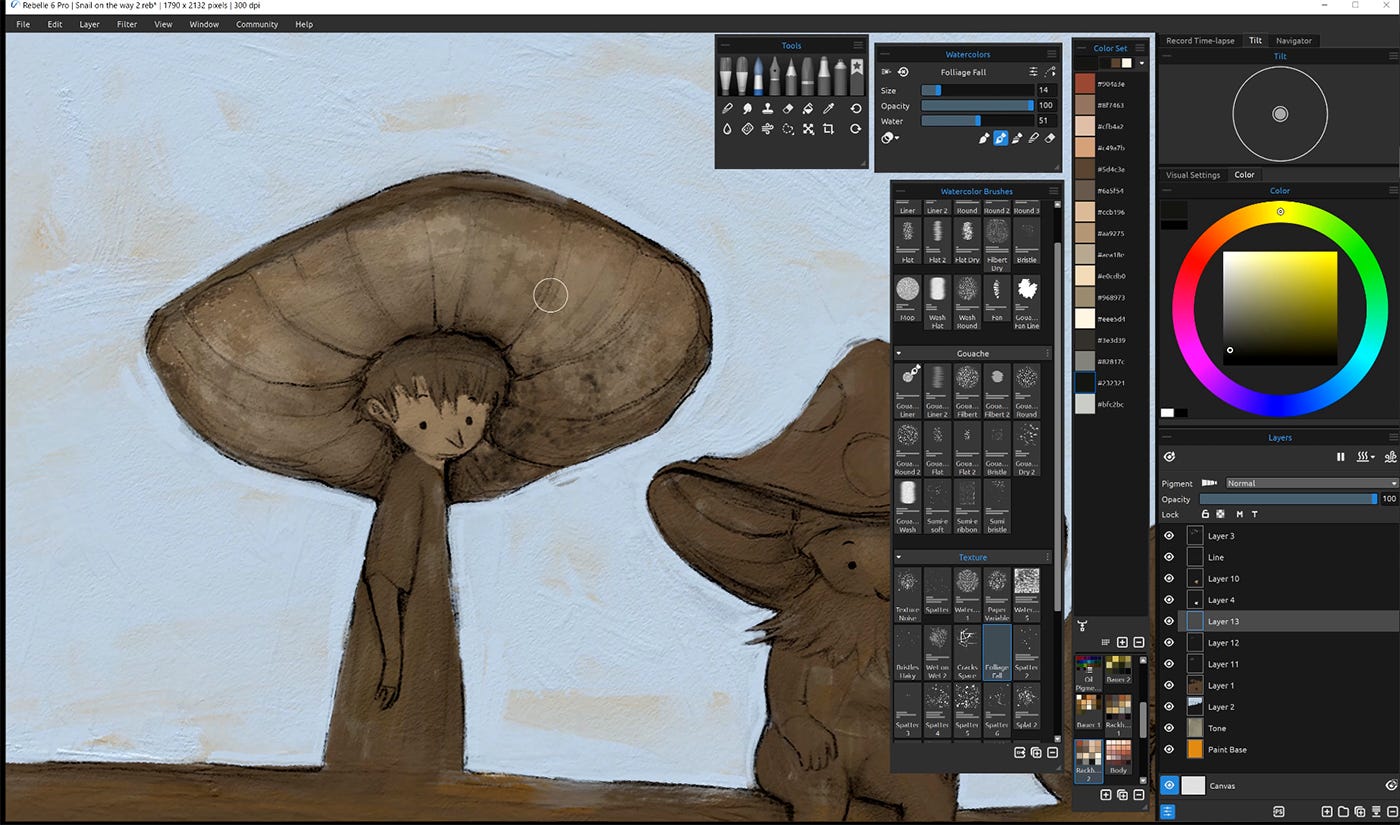The width and height of the screenshot is (1400, 825).
Task: Click the Undo arrow in Tools panel
Action: pyautogui.click(x=856, y=108)
